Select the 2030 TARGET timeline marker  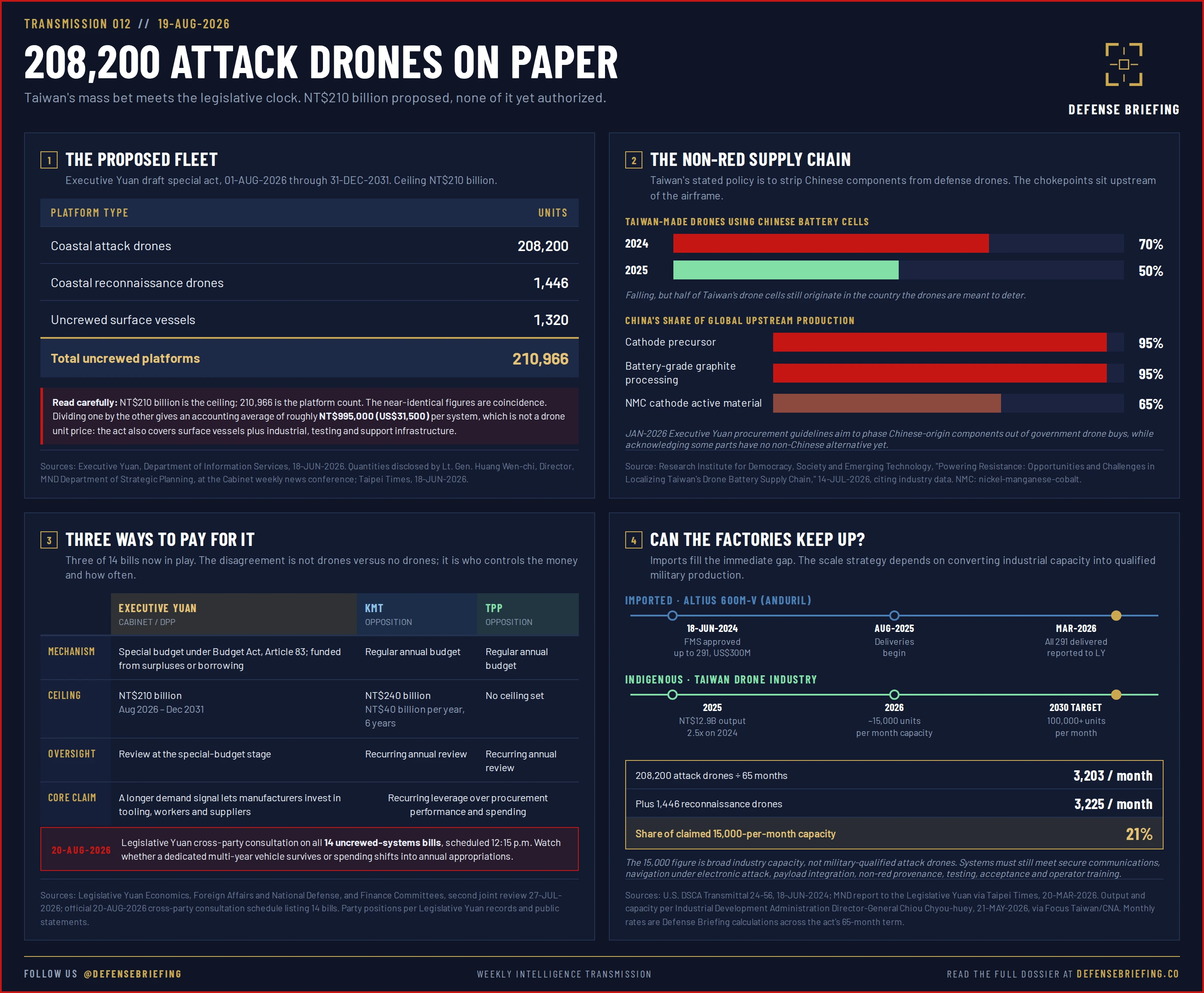pos(1116,694)
